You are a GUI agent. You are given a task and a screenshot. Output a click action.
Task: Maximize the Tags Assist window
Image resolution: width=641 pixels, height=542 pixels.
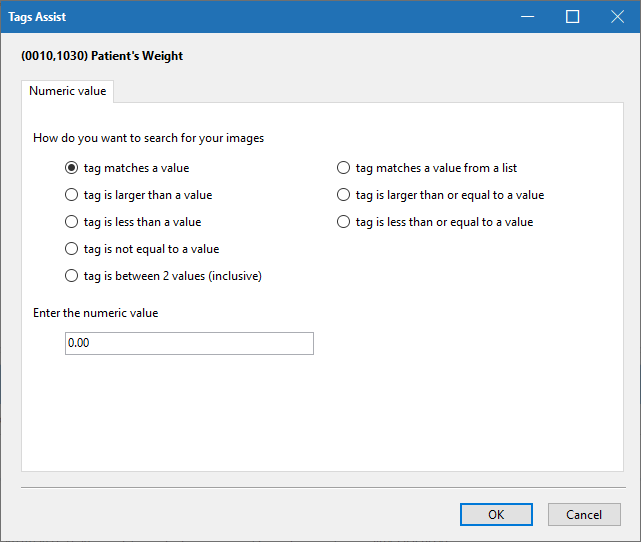573,17
